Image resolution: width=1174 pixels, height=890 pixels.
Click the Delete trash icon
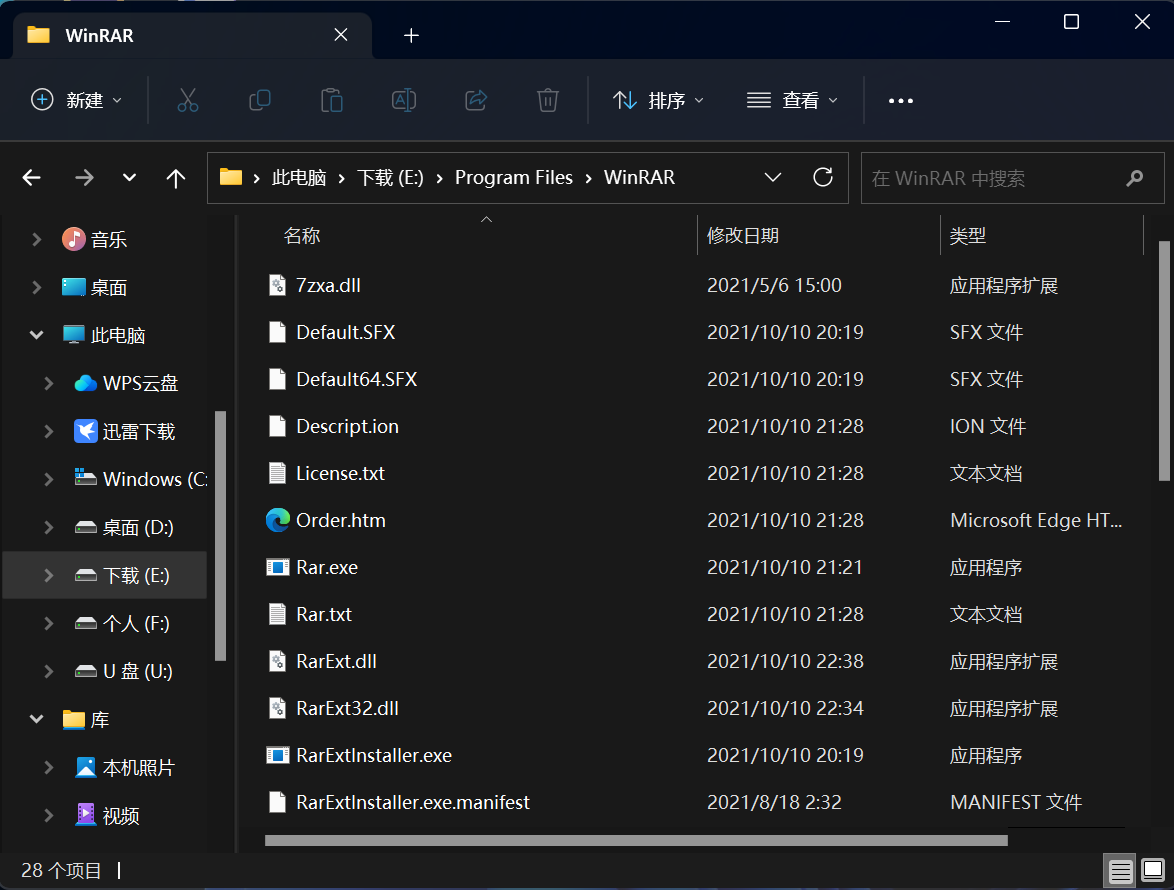[x=548, y=100]
